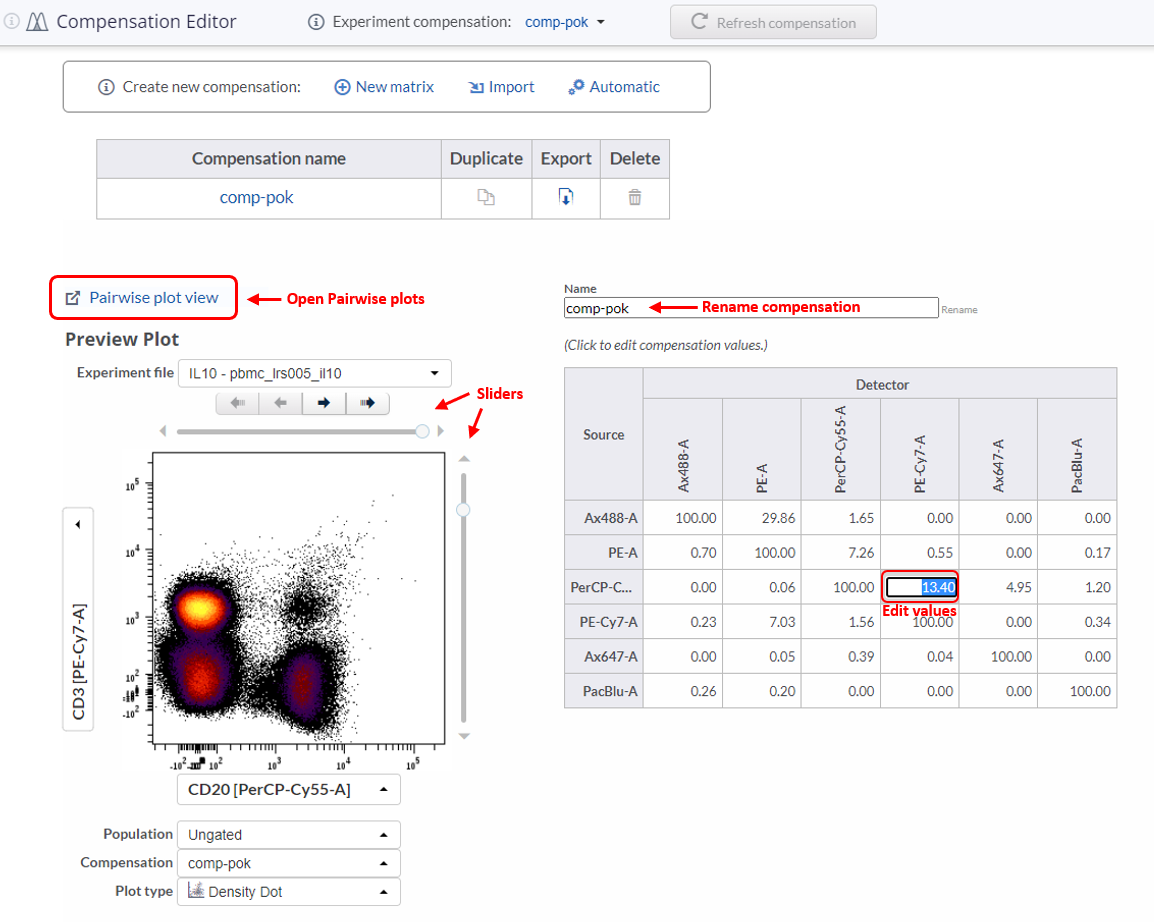Go to previous experiment file arrow

280,403
